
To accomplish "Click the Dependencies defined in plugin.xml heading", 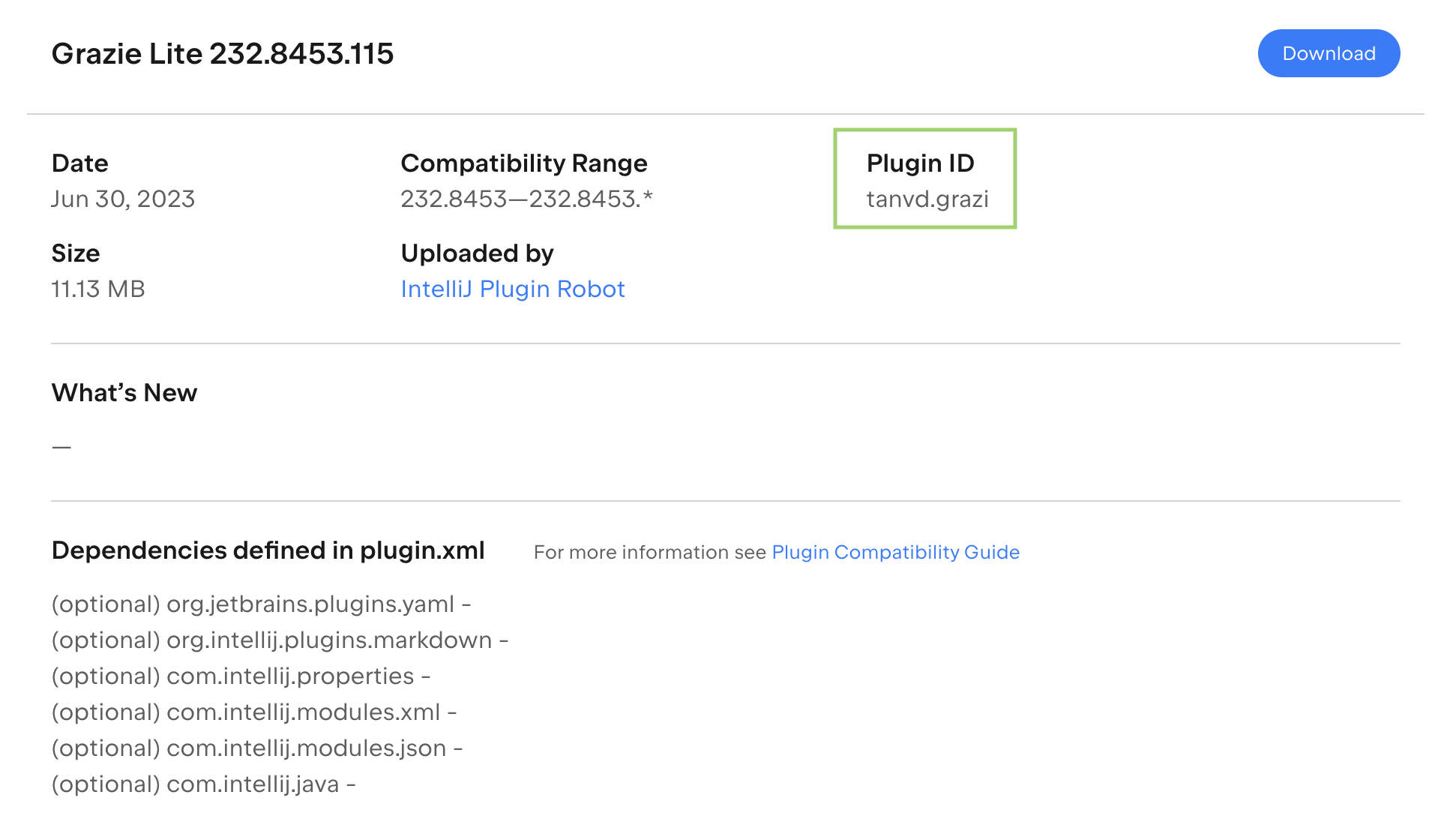I will coord(268,550).
